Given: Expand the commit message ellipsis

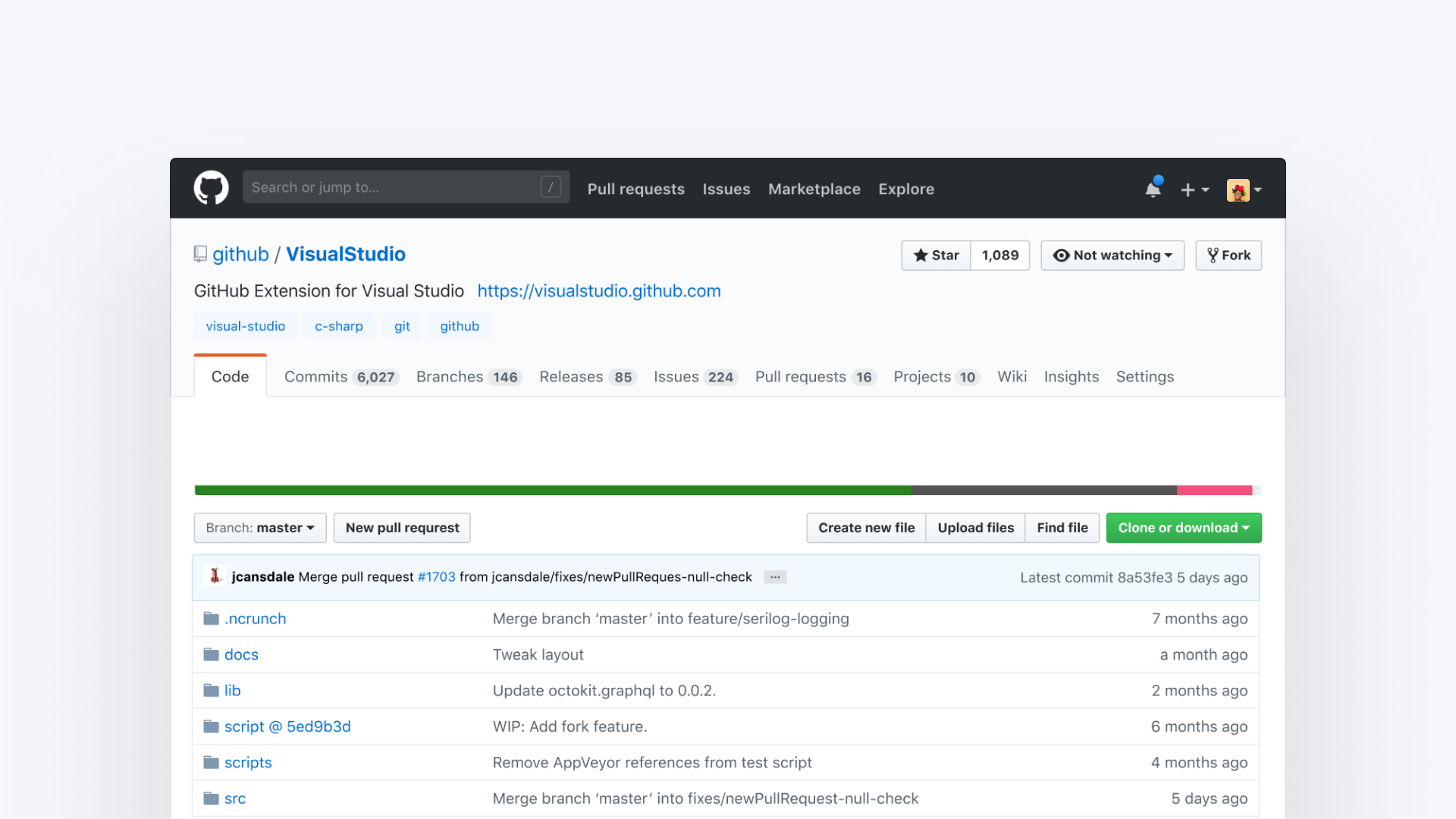Looking at the screenshot, I should (774, 577).
